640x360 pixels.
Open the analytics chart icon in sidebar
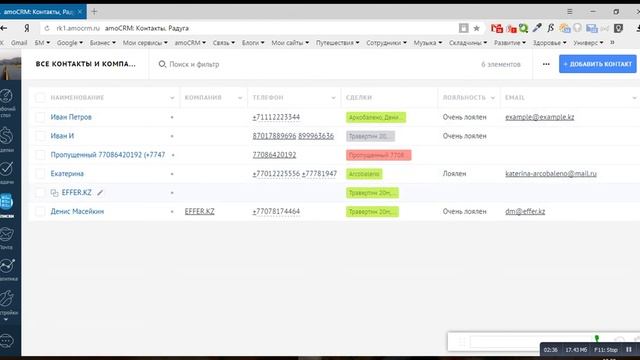point(7,266)
